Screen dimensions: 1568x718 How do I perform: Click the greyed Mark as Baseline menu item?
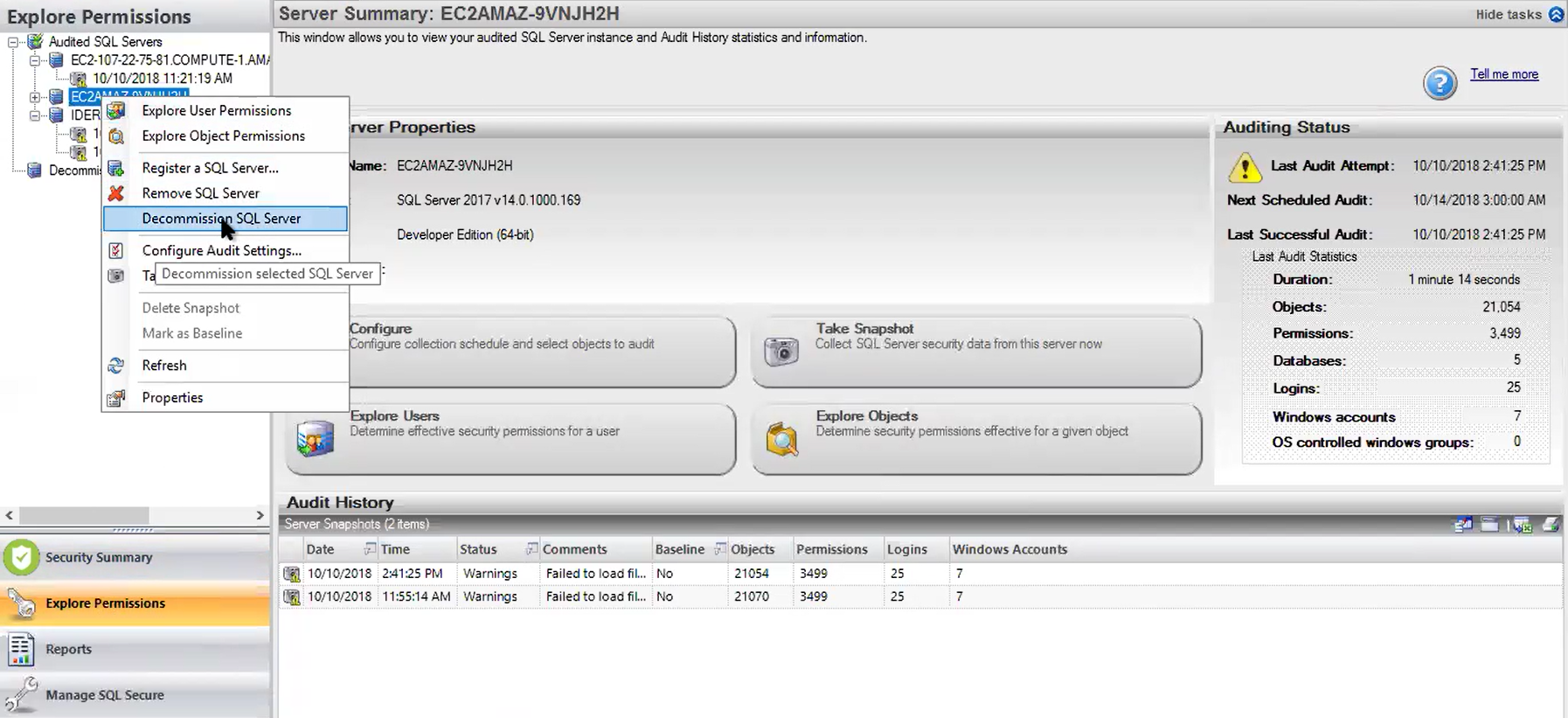225,333
